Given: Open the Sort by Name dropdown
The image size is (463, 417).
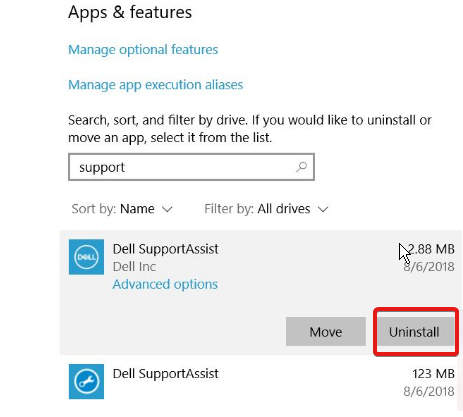Looking at the screenshot, I should pos(122,209).
